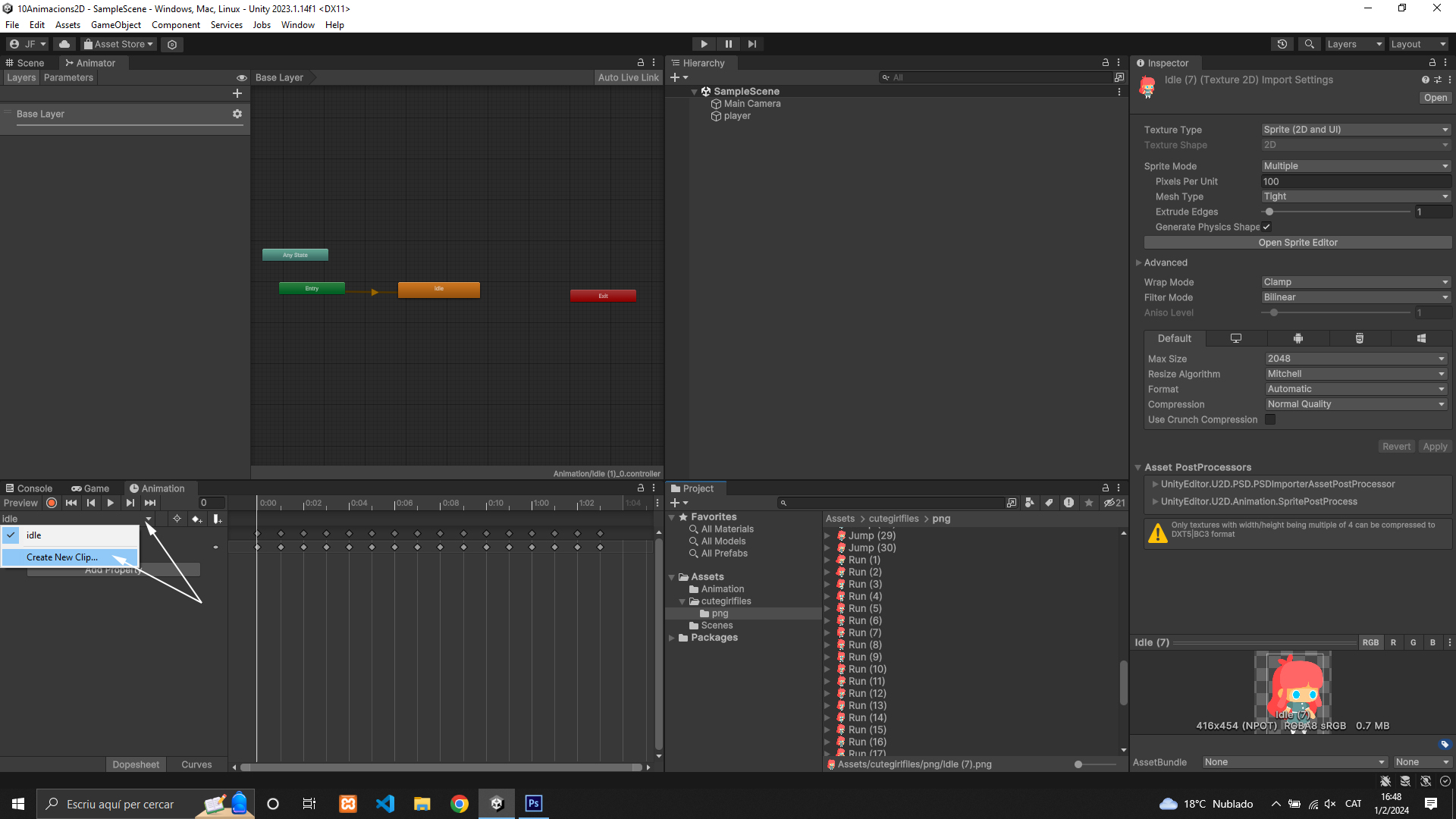Open Visual Studio Code from taskbar

click(x=385, y=804)
